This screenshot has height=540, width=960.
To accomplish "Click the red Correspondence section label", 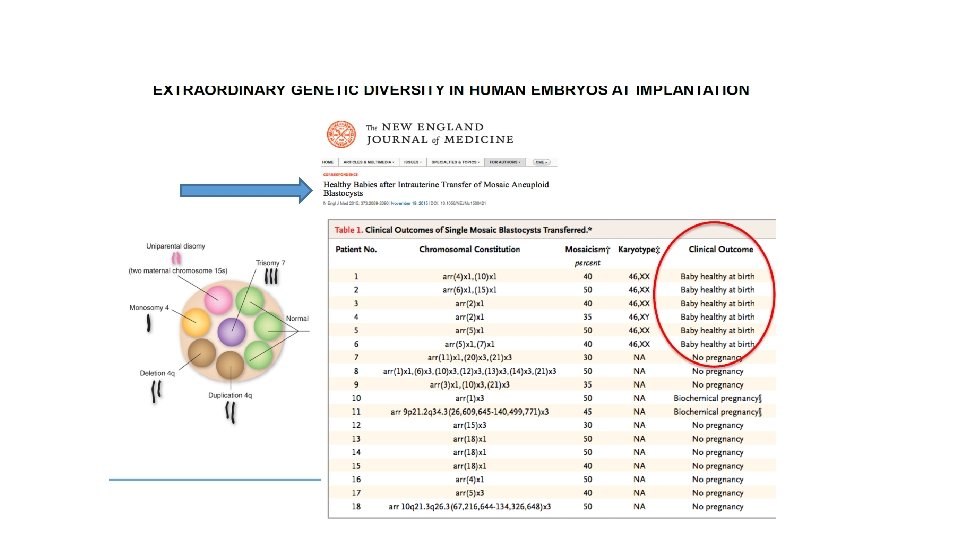I will pyautogui.click(x=340, y=174).
